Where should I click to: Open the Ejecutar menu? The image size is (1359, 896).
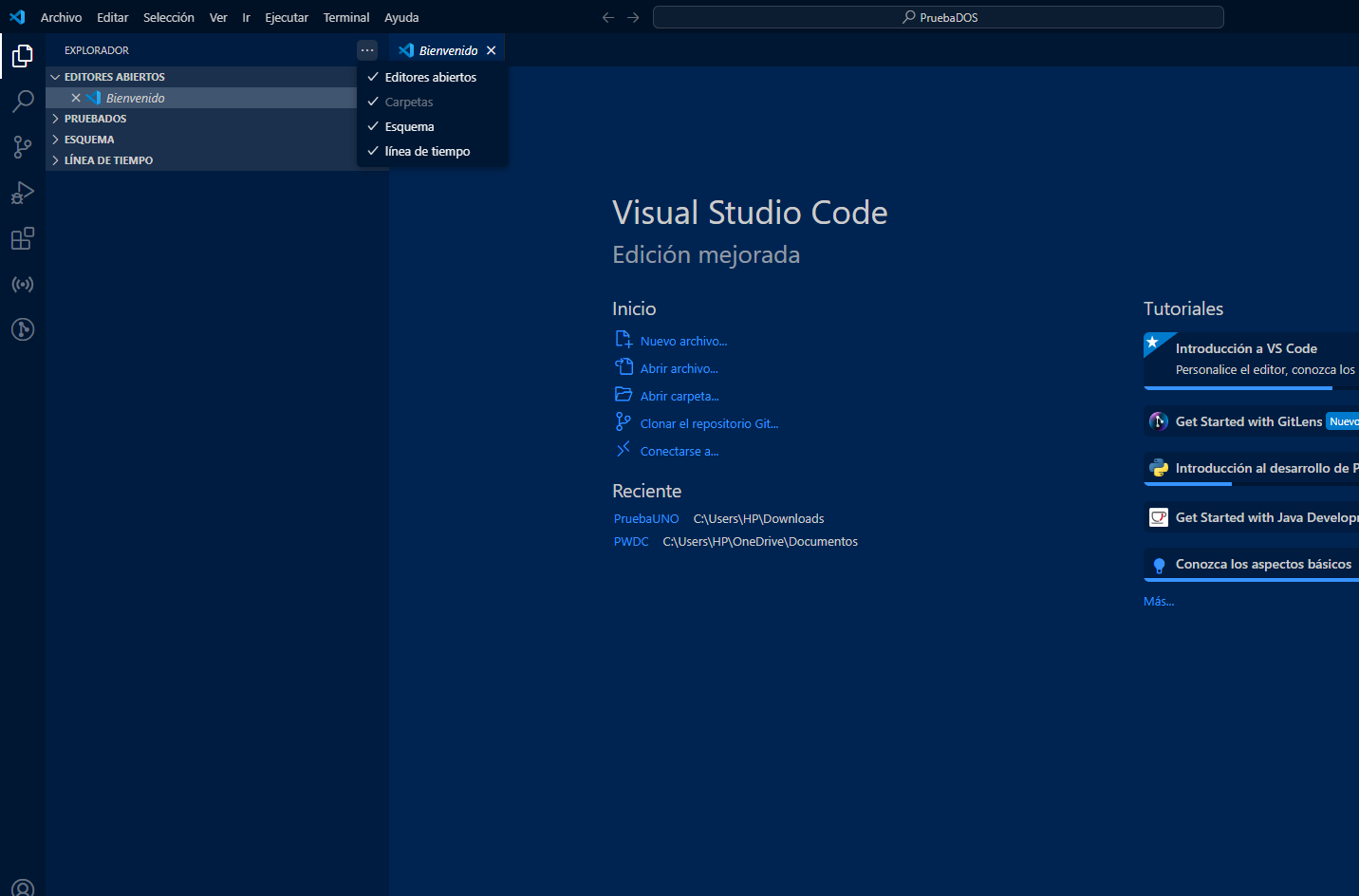coord(287,17)
